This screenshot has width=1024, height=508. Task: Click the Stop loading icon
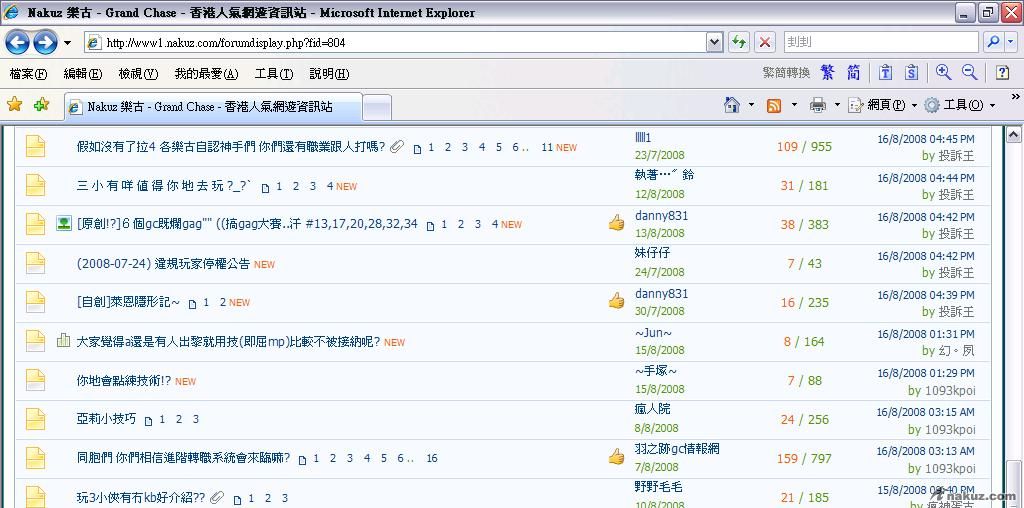765,42
